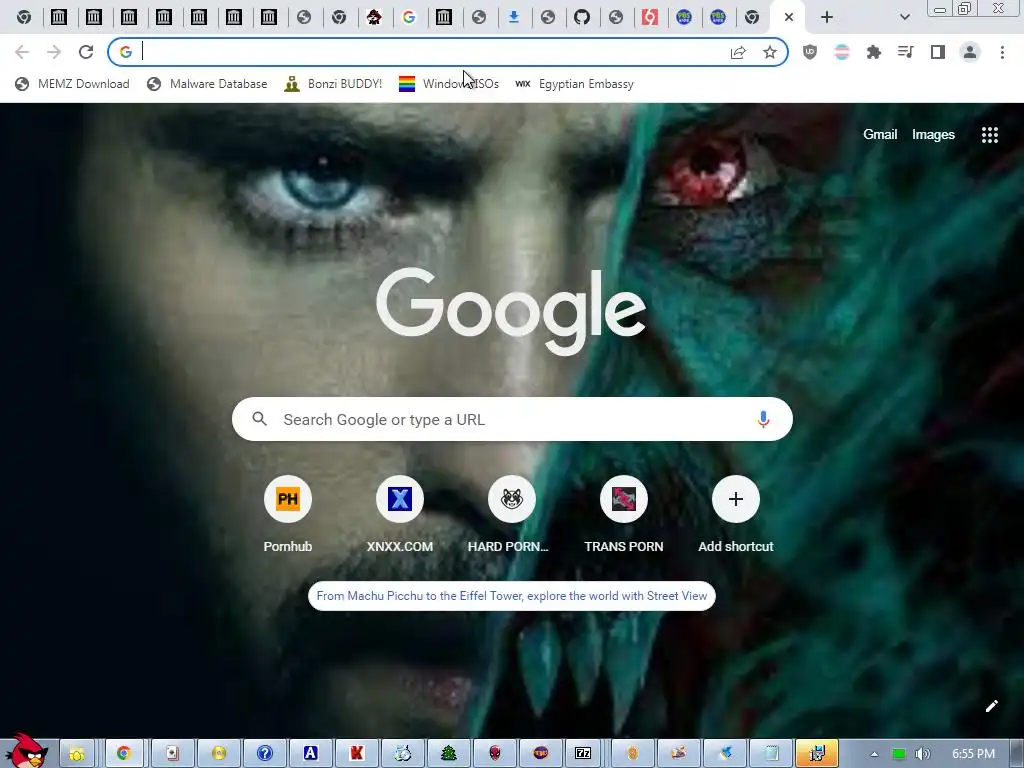
Task: Open the Windows ISOs bookmark
Action: [449, 84]
